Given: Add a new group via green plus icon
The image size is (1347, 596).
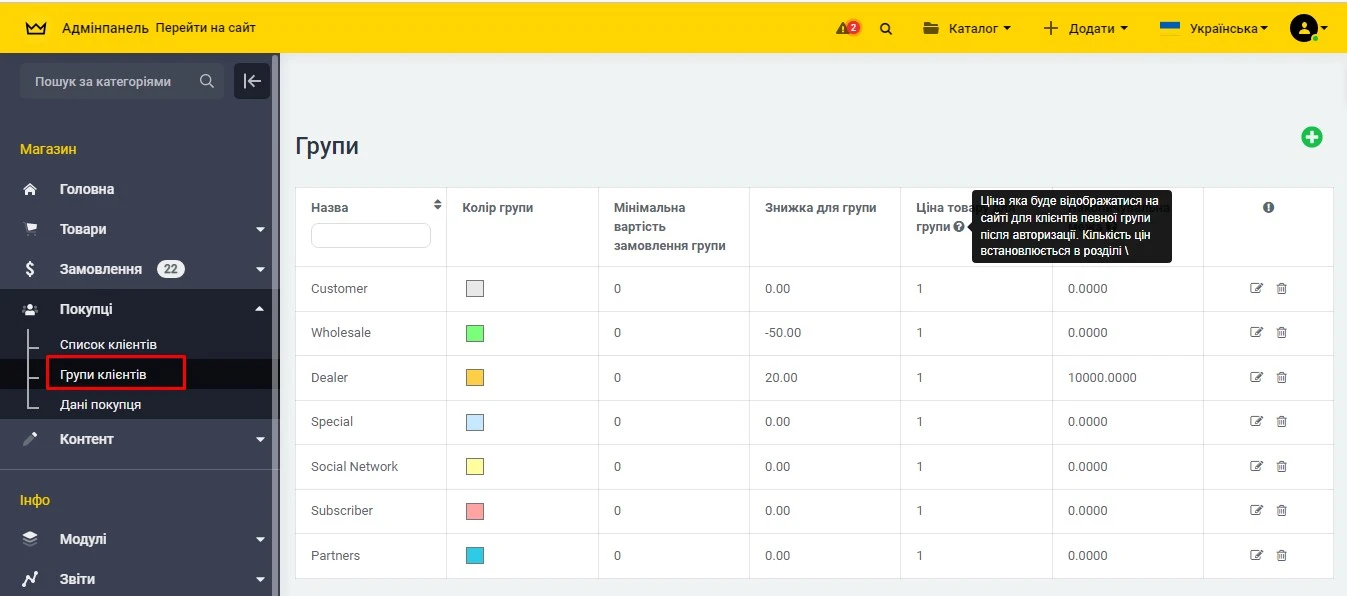Looking at the screenshot, I should (x=1312, y=136).
